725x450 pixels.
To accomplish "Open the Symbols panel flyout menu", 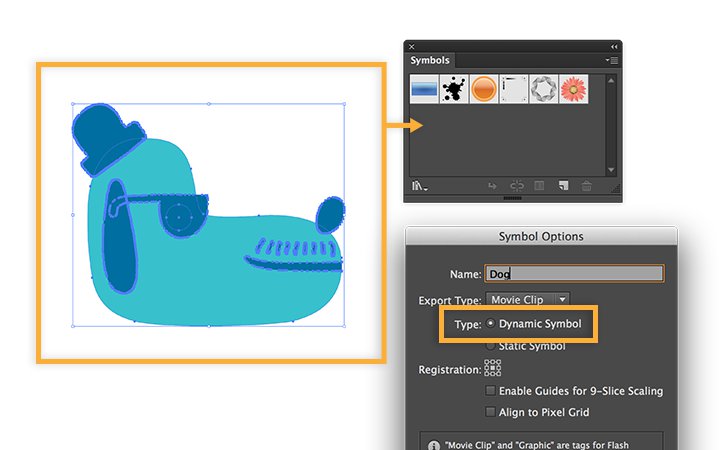I will click(612, 60).
